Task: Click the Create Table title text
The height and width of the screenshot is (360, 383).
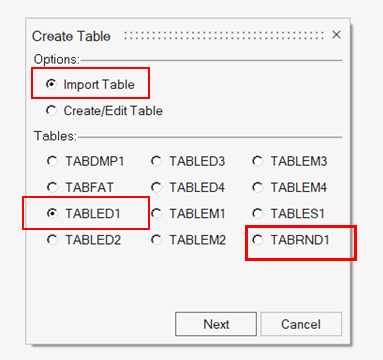Action: [x=71, y=36]
